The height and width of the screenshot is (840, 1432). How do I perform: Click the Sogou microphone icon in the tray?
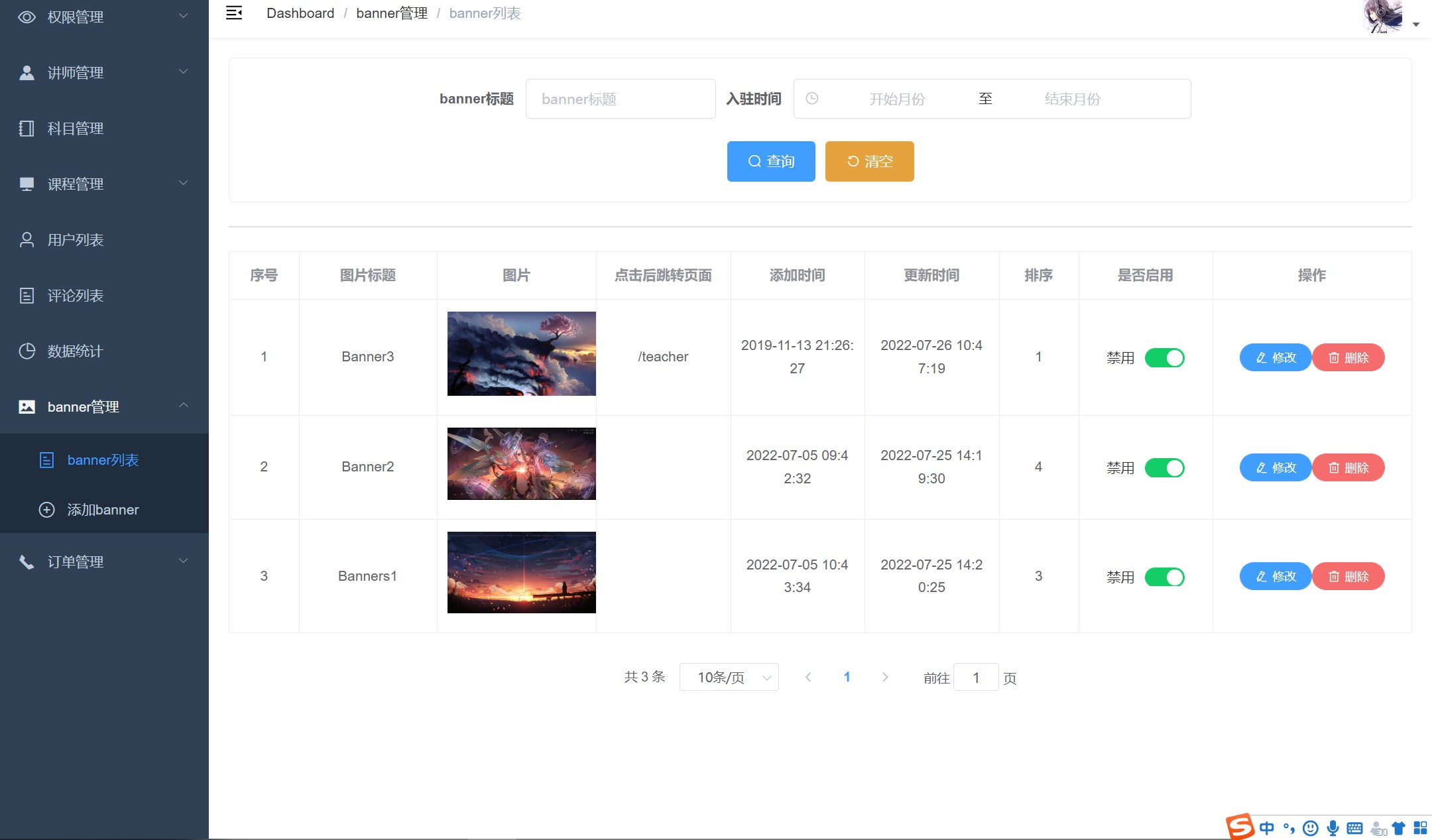point(1333,827)
